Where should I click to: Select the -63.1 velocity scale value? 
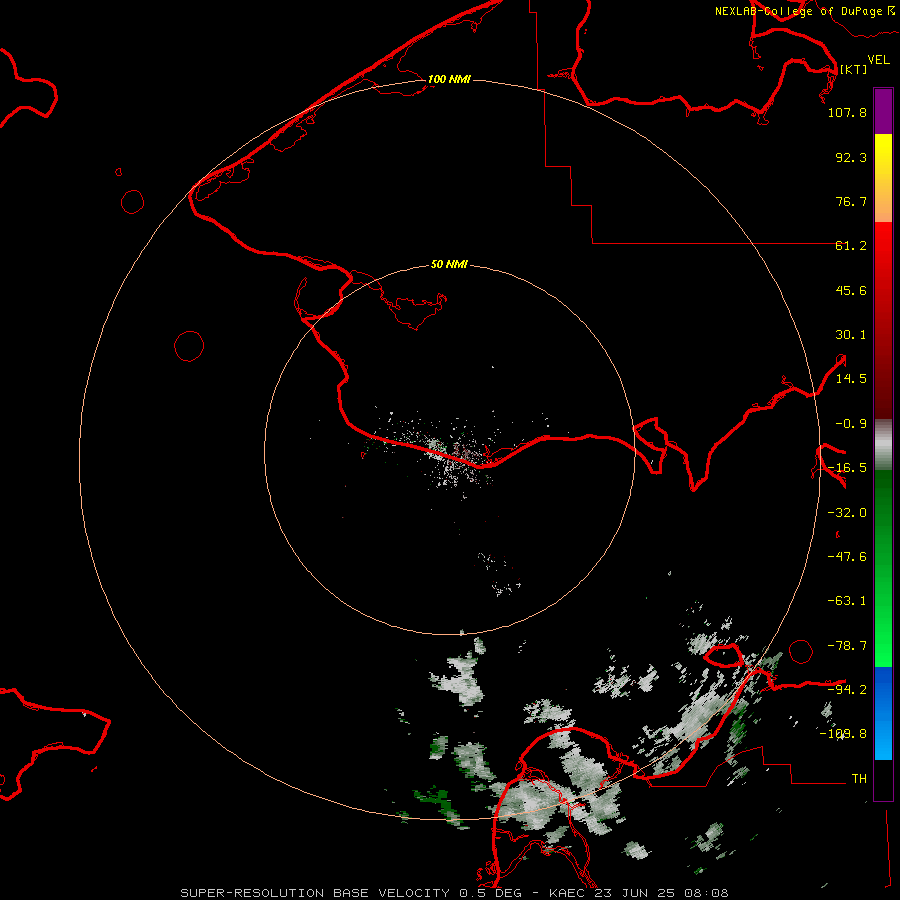click(x=847, y=601)
